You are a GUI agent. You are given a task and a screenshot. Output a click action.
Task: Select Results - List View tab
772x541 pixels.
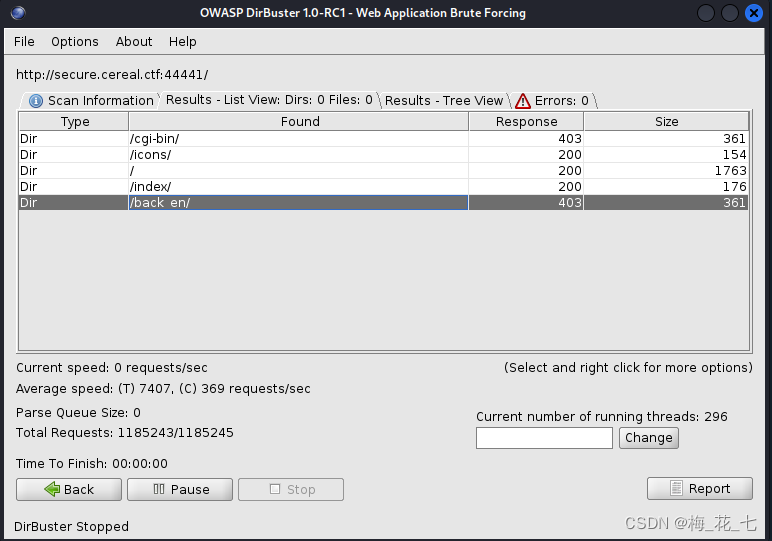[269, 100]
